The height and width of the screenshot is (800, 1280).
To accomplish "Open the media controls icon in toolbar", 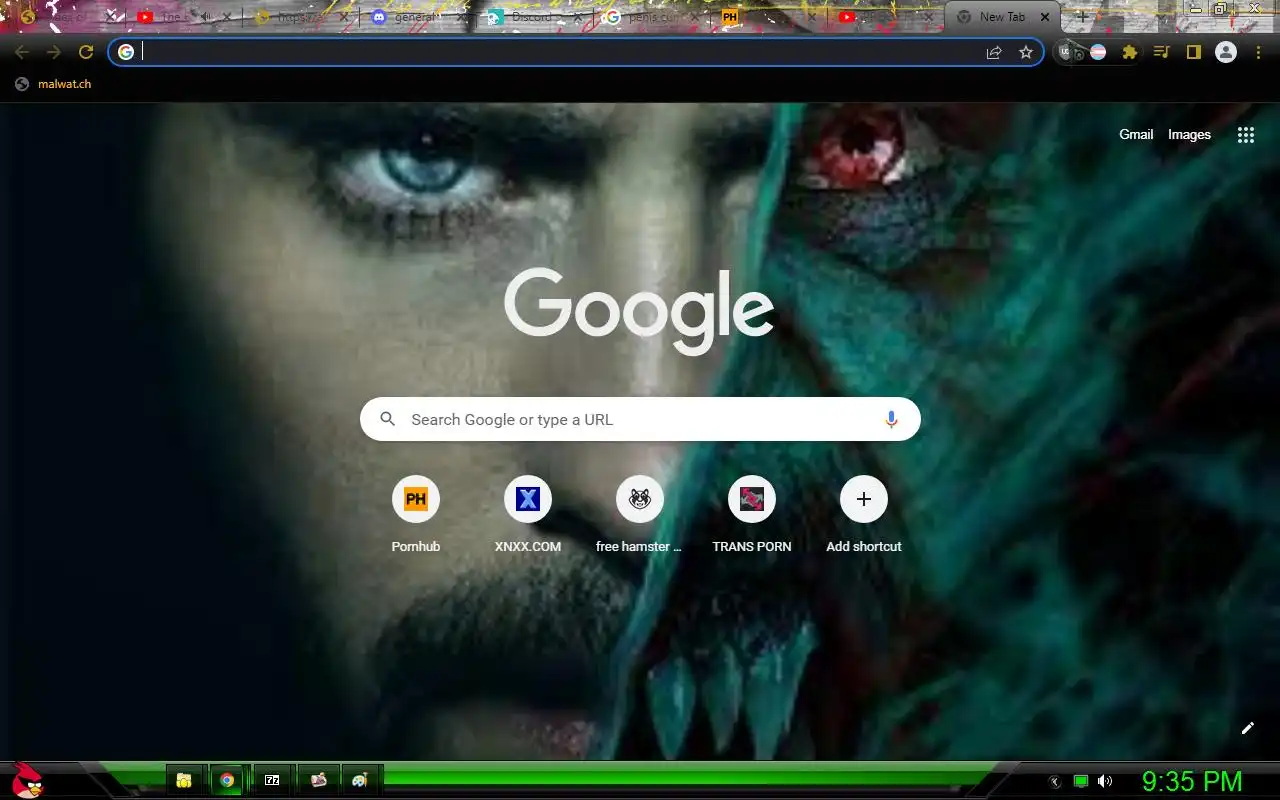I will click(x=1161, y=52).
